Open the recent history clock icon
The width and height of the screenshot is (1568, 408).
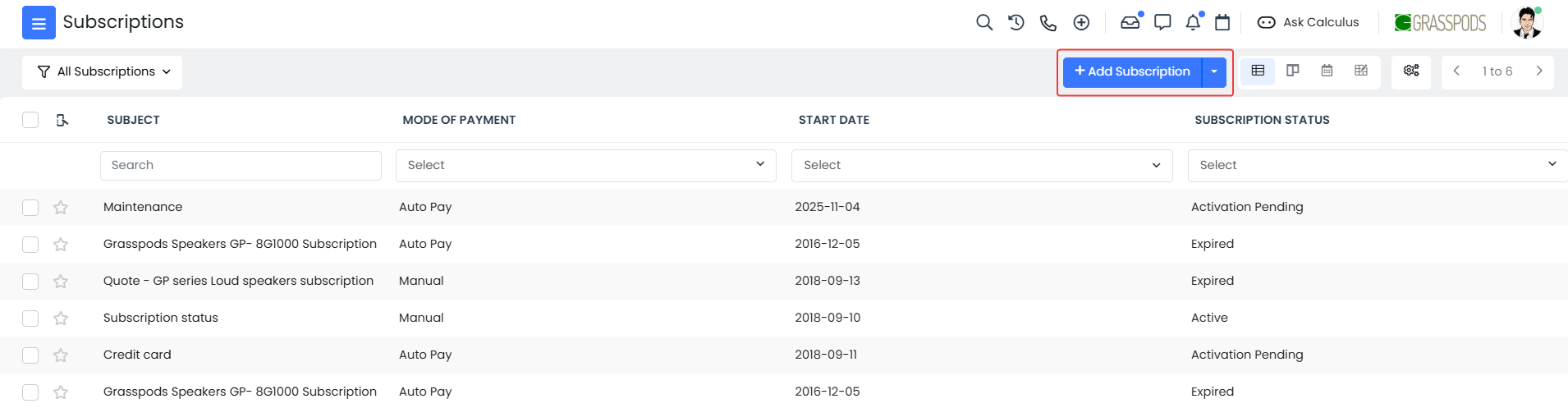1016,23
